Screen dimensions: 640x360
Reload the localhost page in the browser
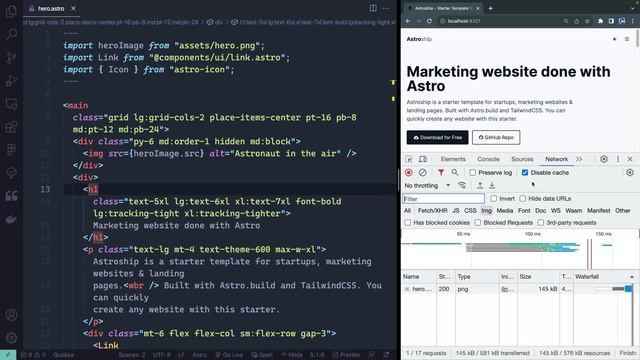click(x=429, y=21)
